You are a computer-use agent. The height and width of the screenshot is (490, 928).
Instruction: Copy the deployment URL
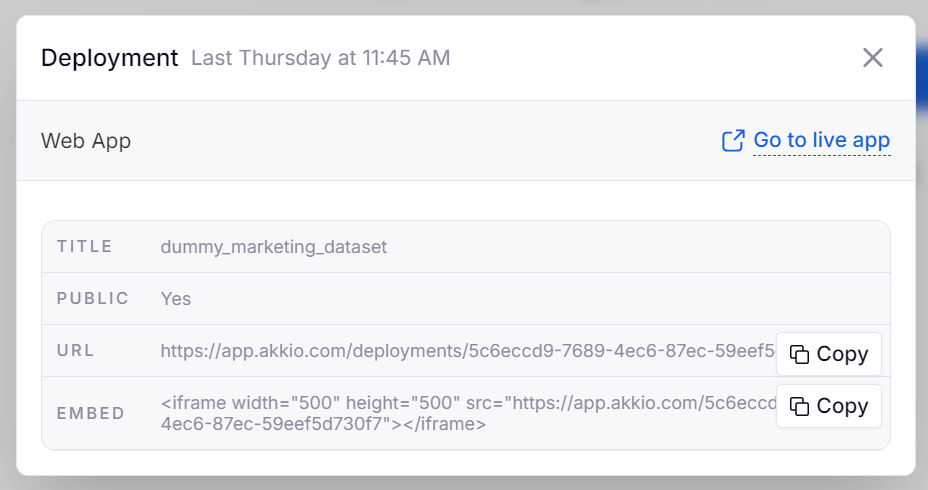pos(829,354)
